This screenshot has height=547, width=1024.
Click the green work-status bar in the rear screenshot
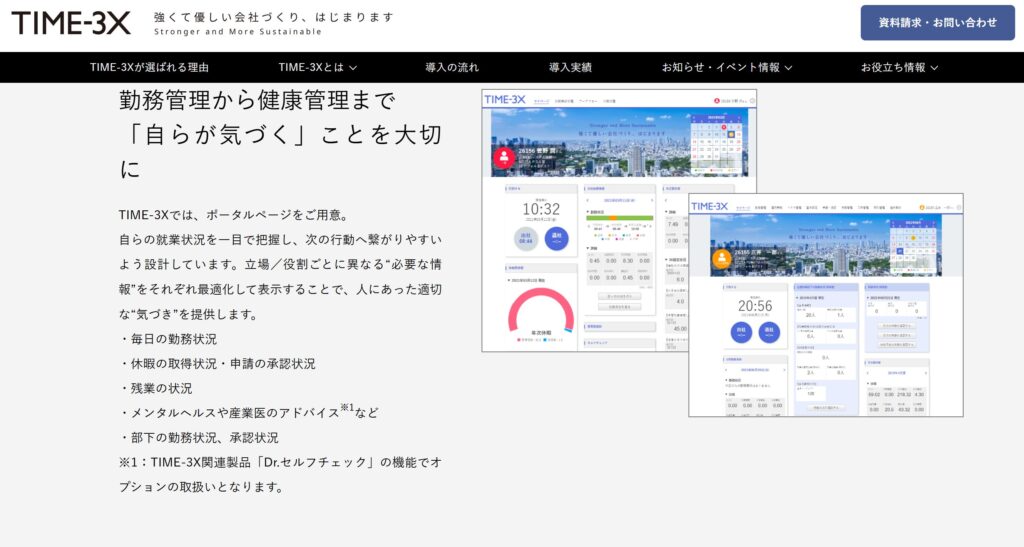pos(618,216)
